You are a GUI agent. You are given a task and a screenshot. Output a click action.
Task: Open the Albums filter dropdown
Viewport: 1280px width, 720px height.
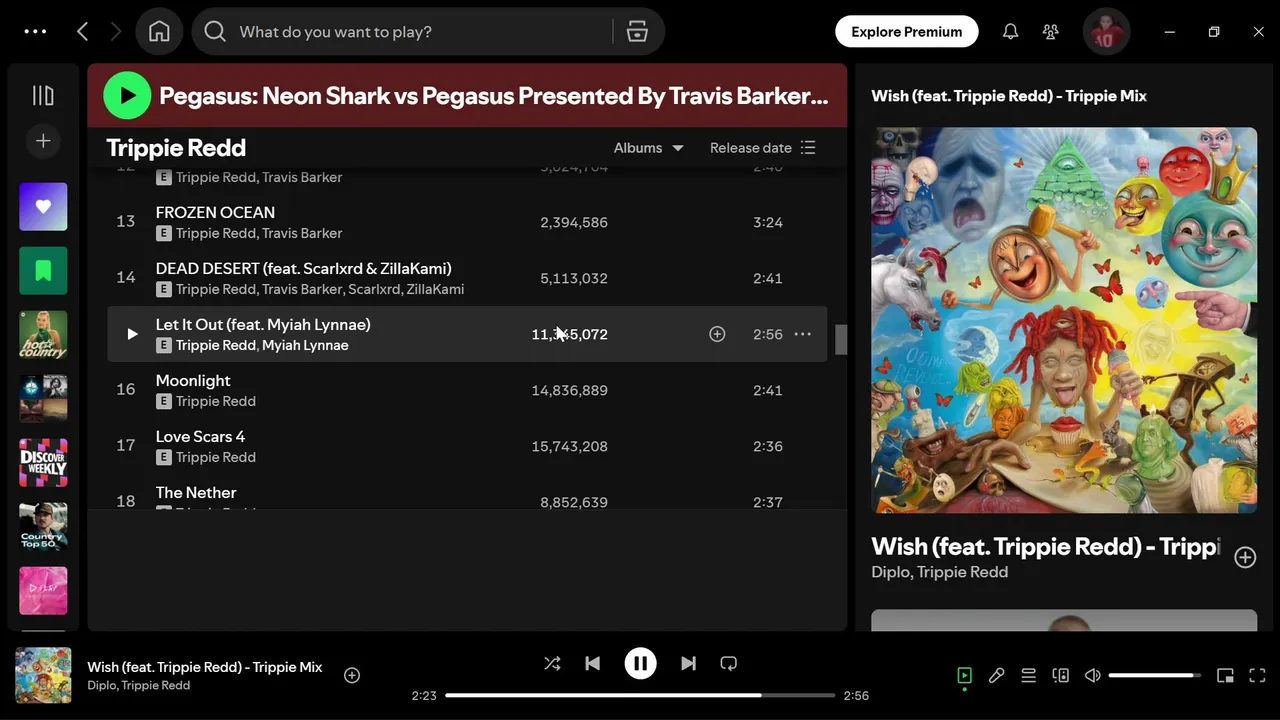point(648,148)
